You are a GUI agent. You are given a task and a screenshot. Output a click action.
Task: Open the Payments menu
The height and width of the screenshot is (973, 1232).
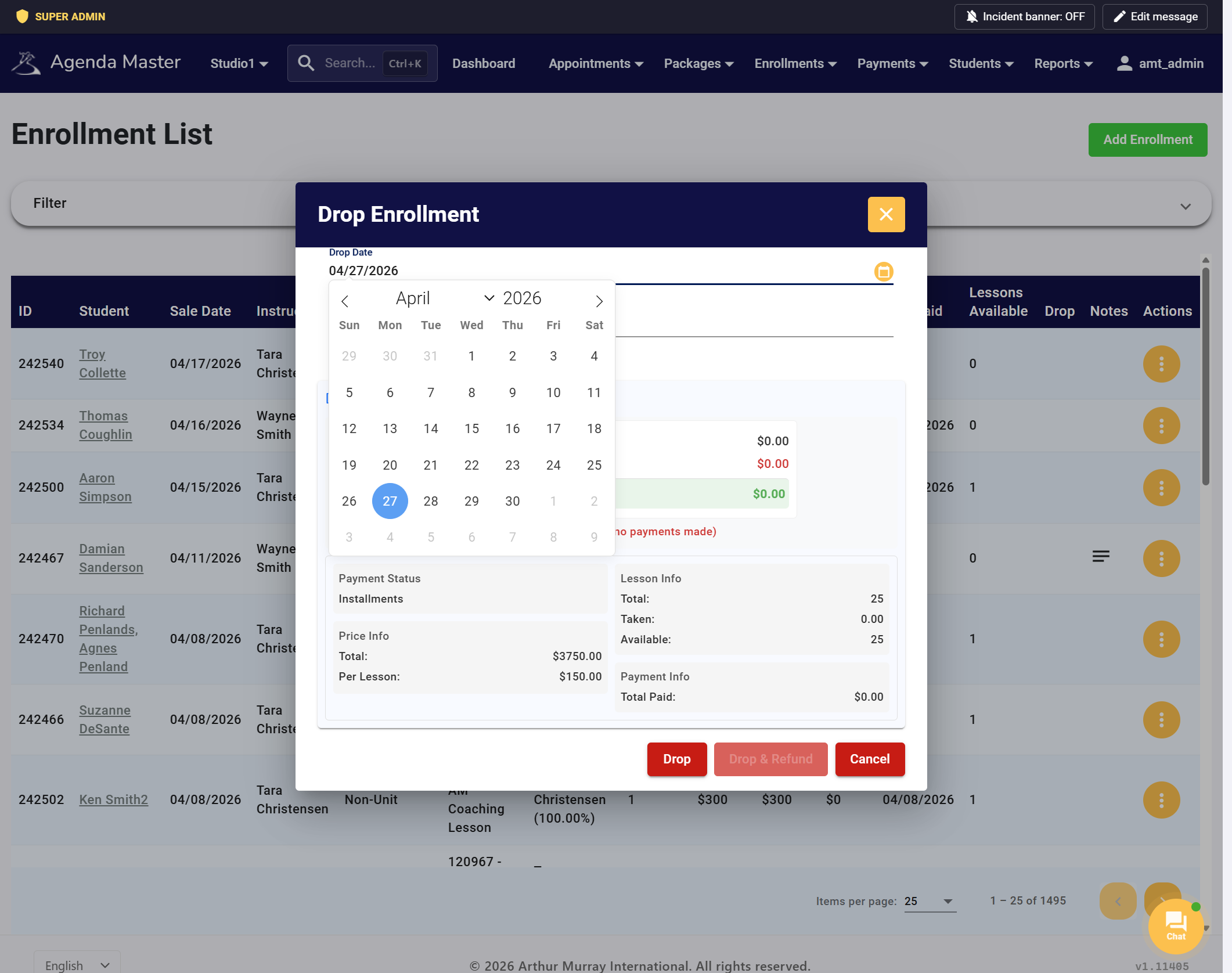[892, 63]
